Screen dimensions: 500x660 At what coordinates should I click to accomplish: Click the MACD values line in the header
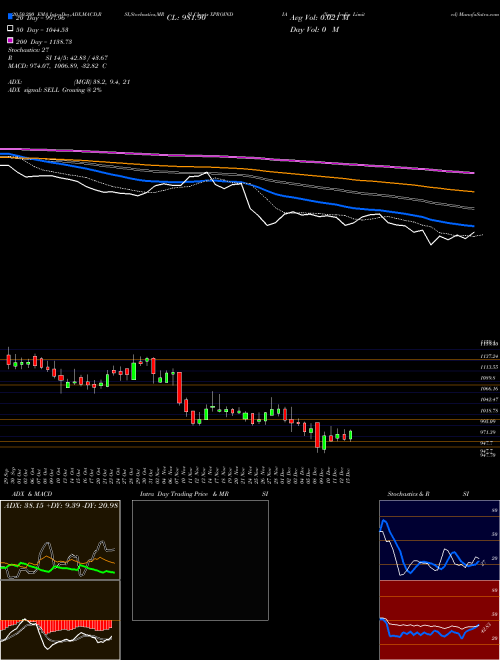click(x=57, y=66)
